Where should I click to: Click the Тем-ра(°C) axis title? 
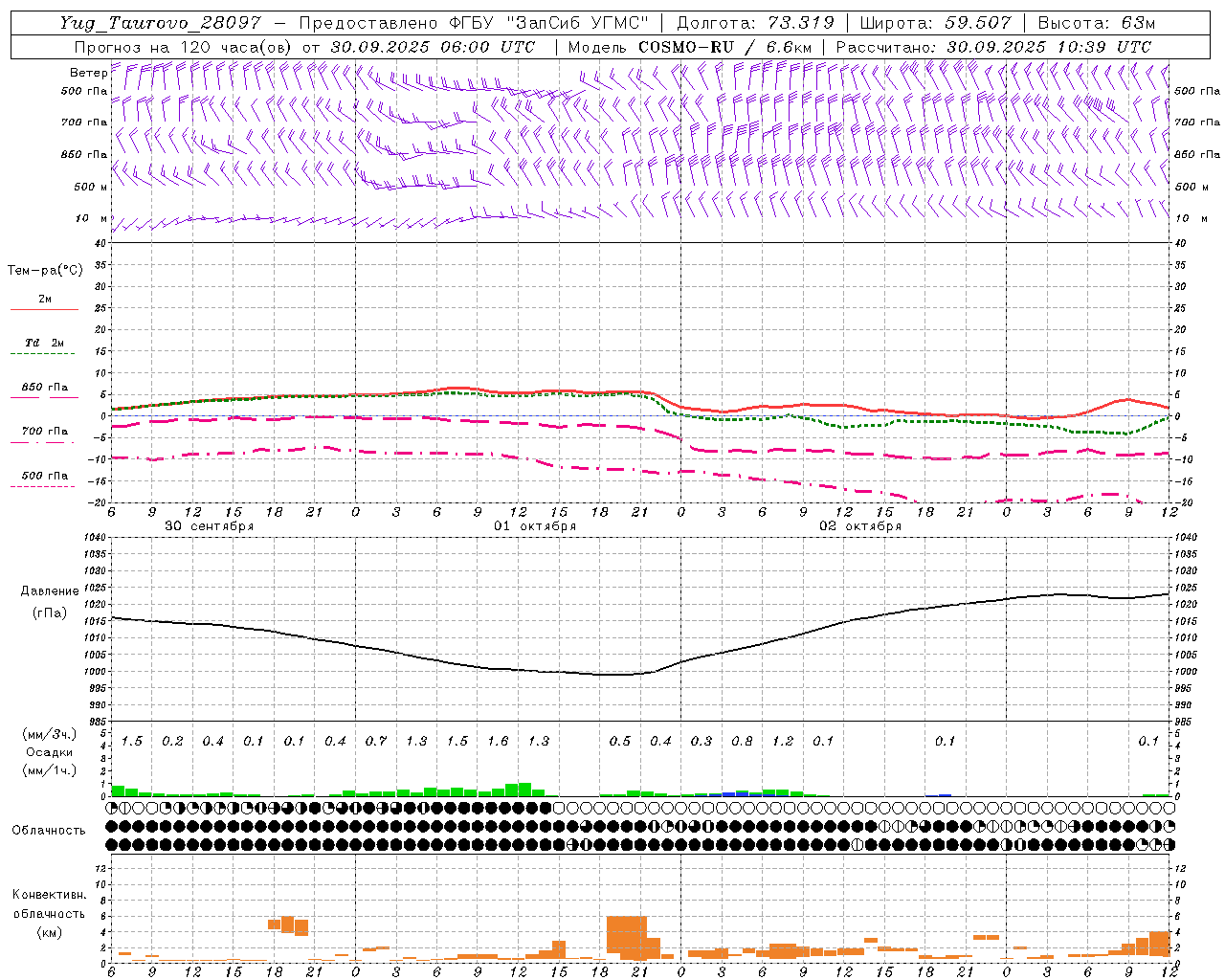pos(45,271)
